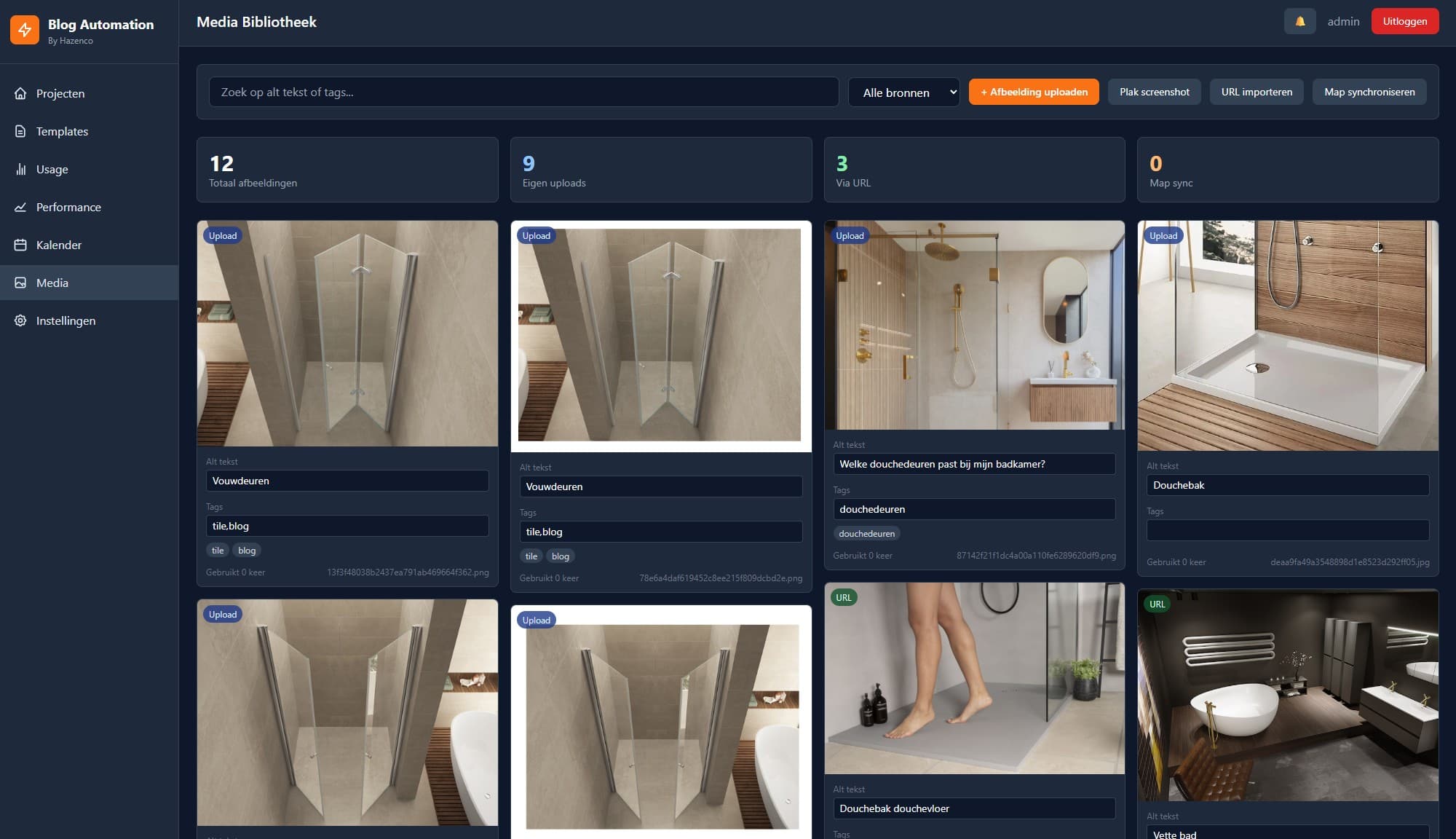Expand the Alle bronnen dropdown

(x=903, y=92)
